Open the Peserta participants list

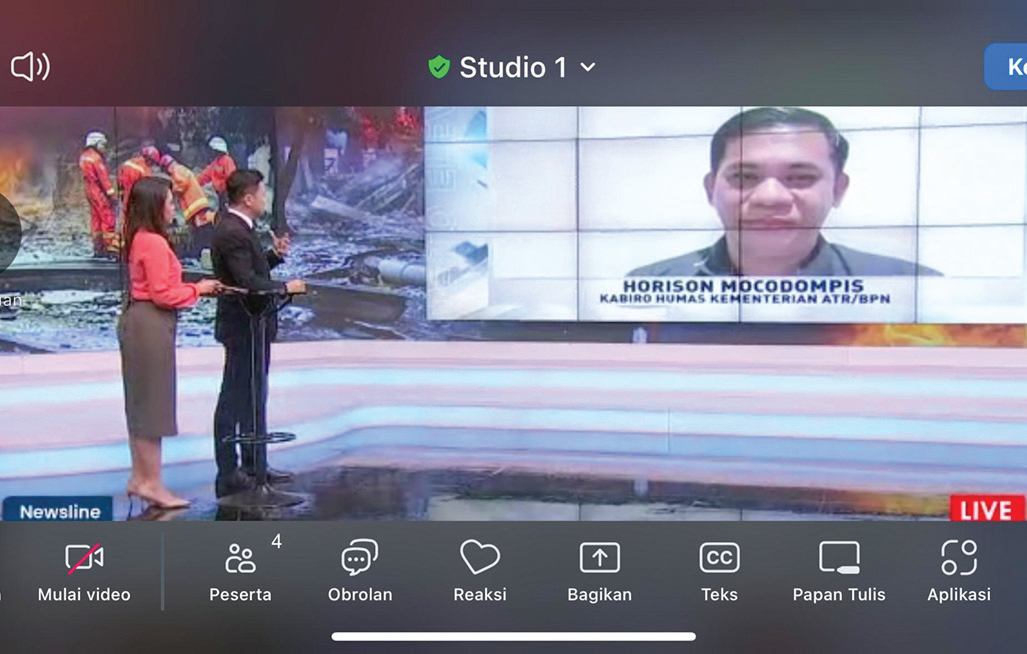240,572
